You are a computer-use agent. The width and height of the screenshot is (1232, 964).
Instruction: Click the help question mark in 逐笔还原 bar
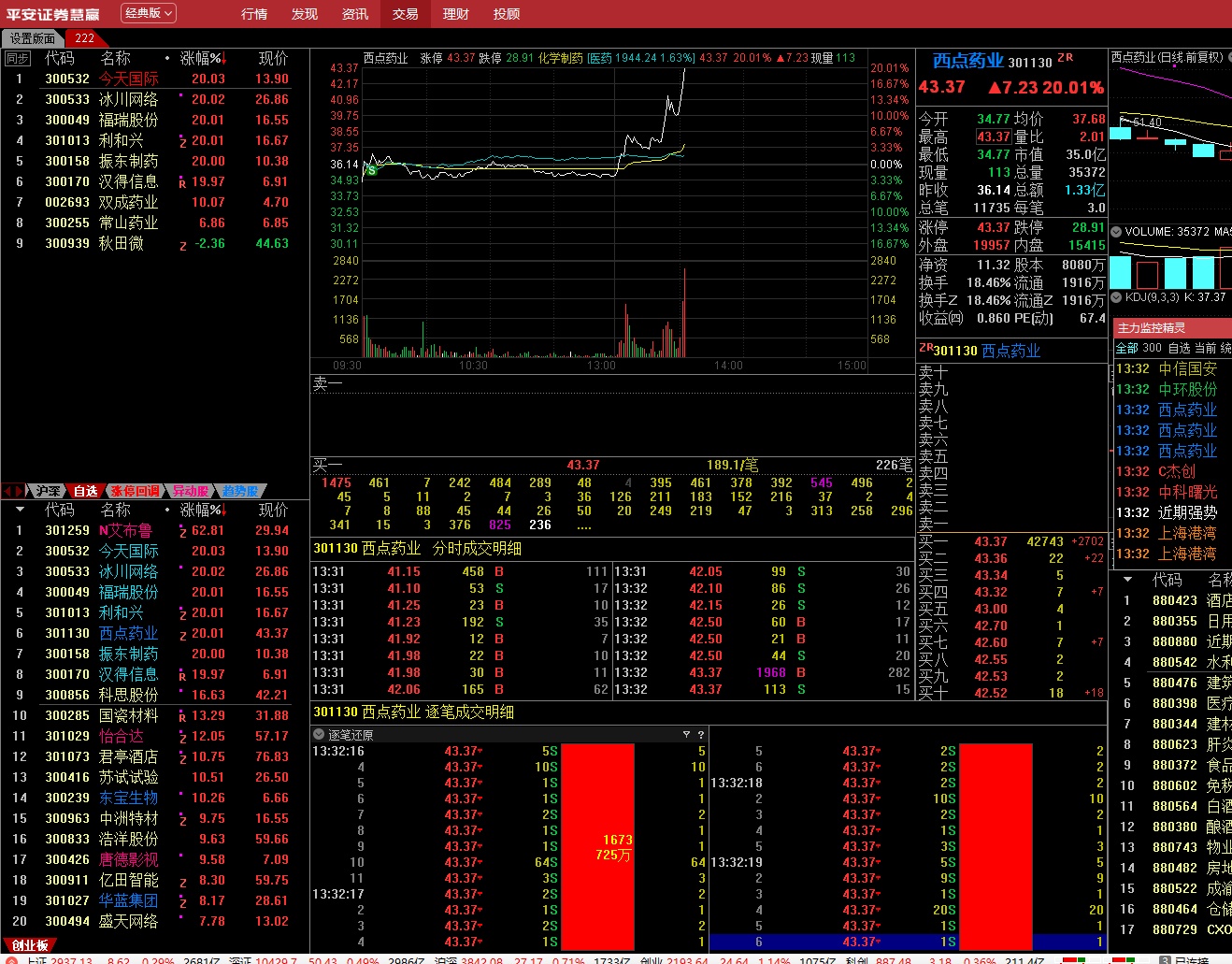coord(700,735)
